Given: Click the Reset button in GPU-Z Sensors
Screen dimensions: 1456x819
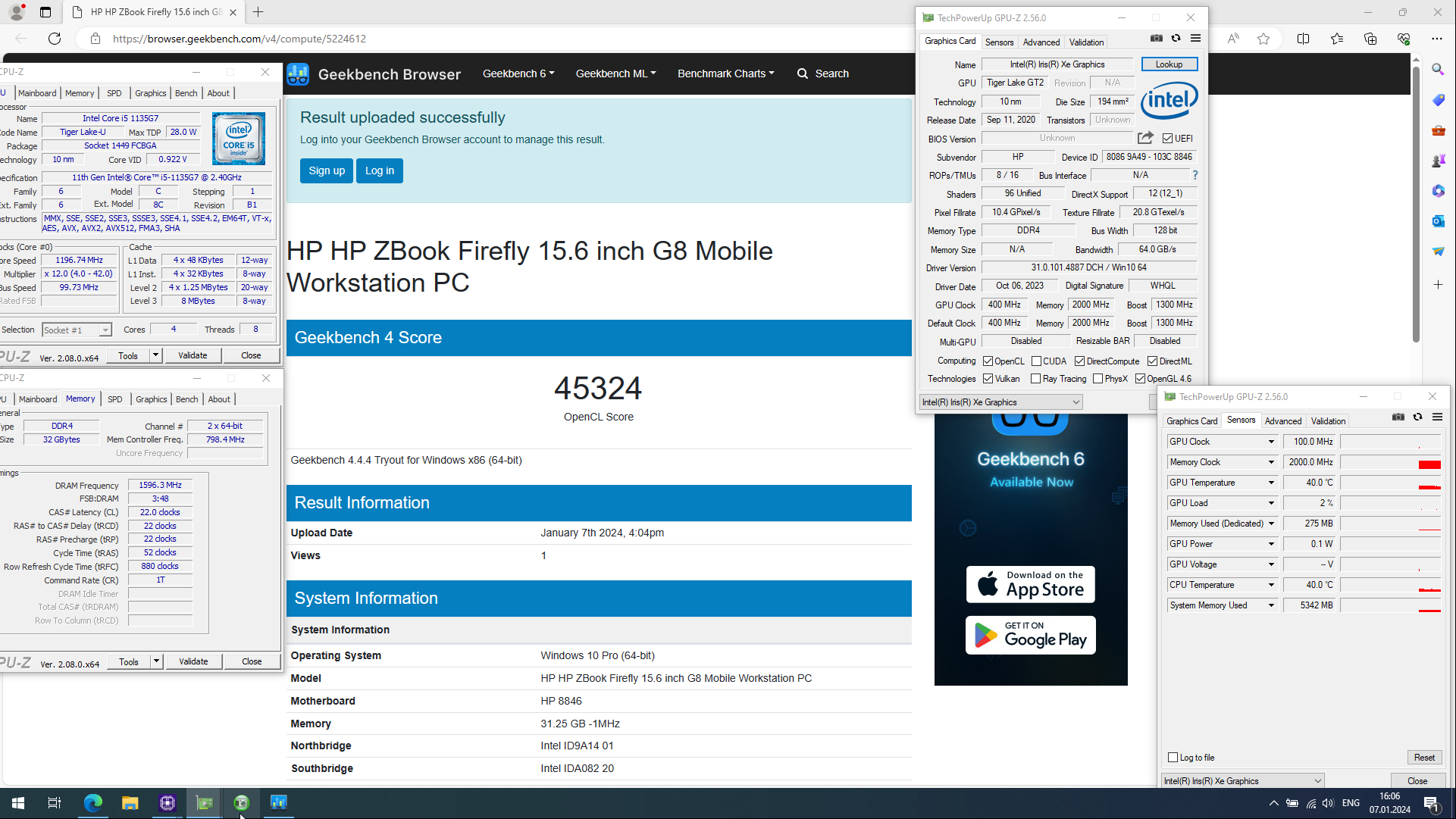Looking at the screenshot, I should 1424,758.
